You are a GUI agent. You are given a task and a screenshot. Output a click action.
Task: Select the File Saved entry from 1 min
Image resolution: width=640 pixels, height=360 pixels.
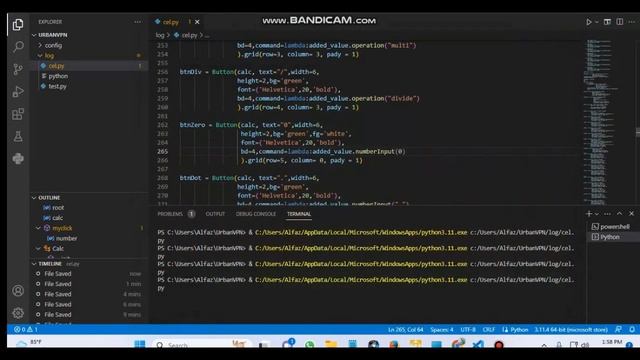tap(89, 284)
